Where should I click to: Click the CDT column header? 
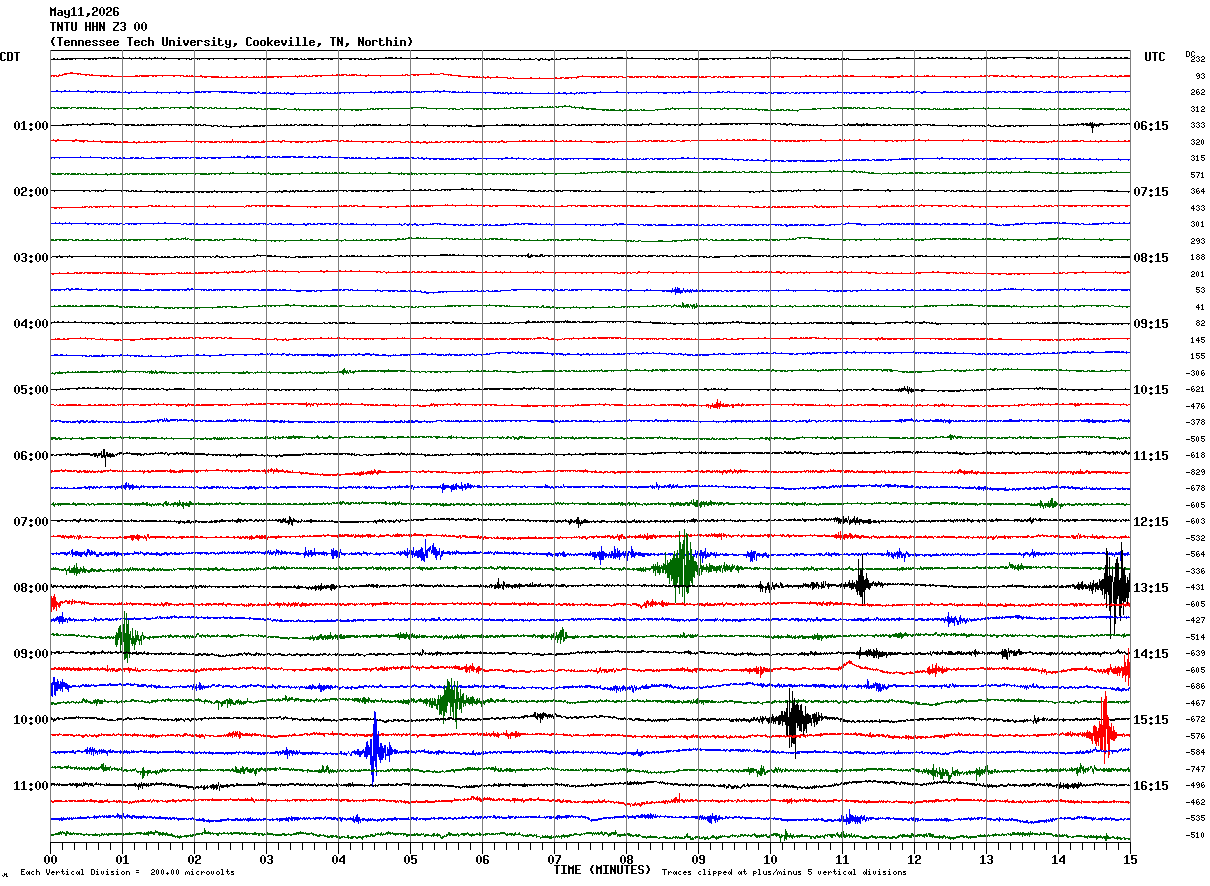[x=10, y=57]
